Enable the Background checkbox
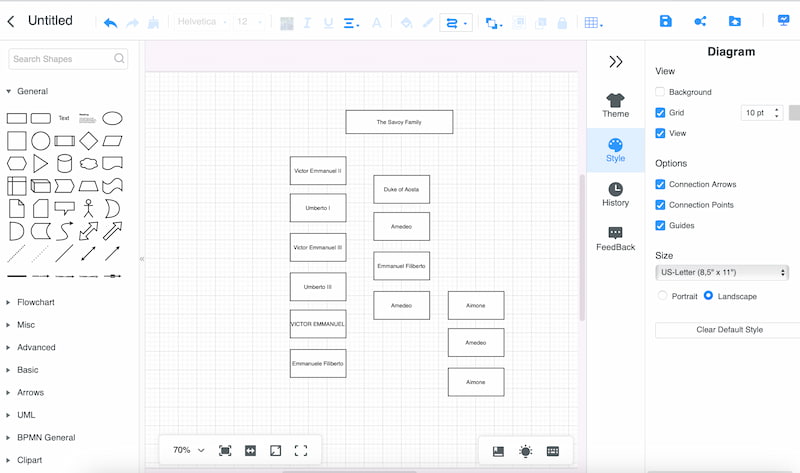 pos(660,92)
